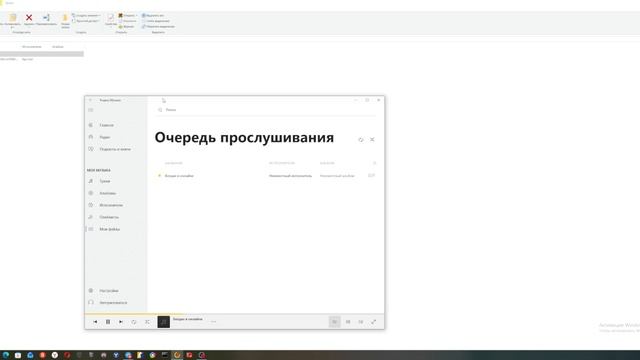Sort the queue by the Название column

[x=173, y=163]
